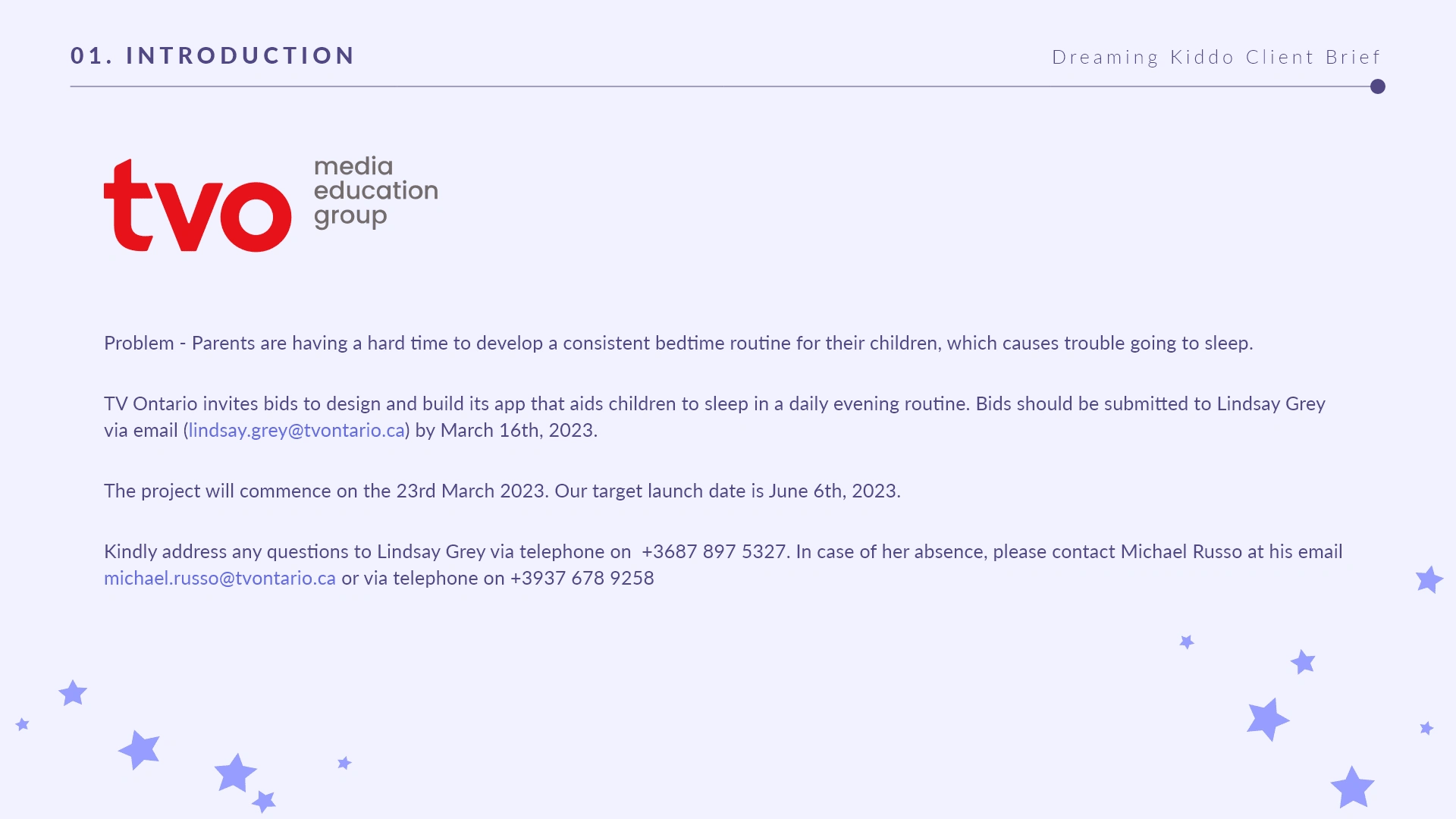
Task: Click the lone small star right of the left star cluster
Action: coord(344,762)
